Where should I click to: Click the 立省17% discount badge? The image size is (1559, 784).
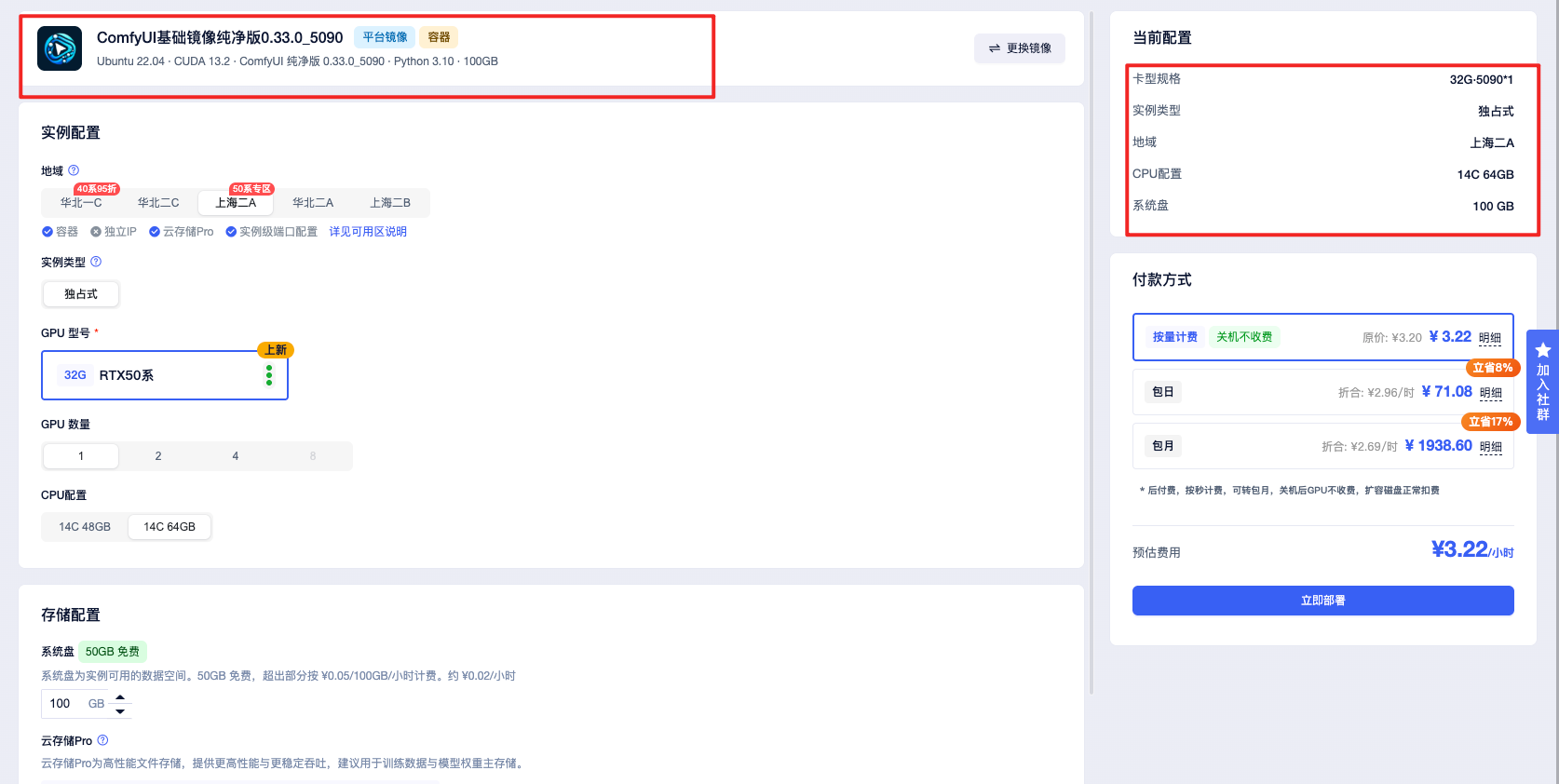pyautogui.click(x=1491, y=422)
